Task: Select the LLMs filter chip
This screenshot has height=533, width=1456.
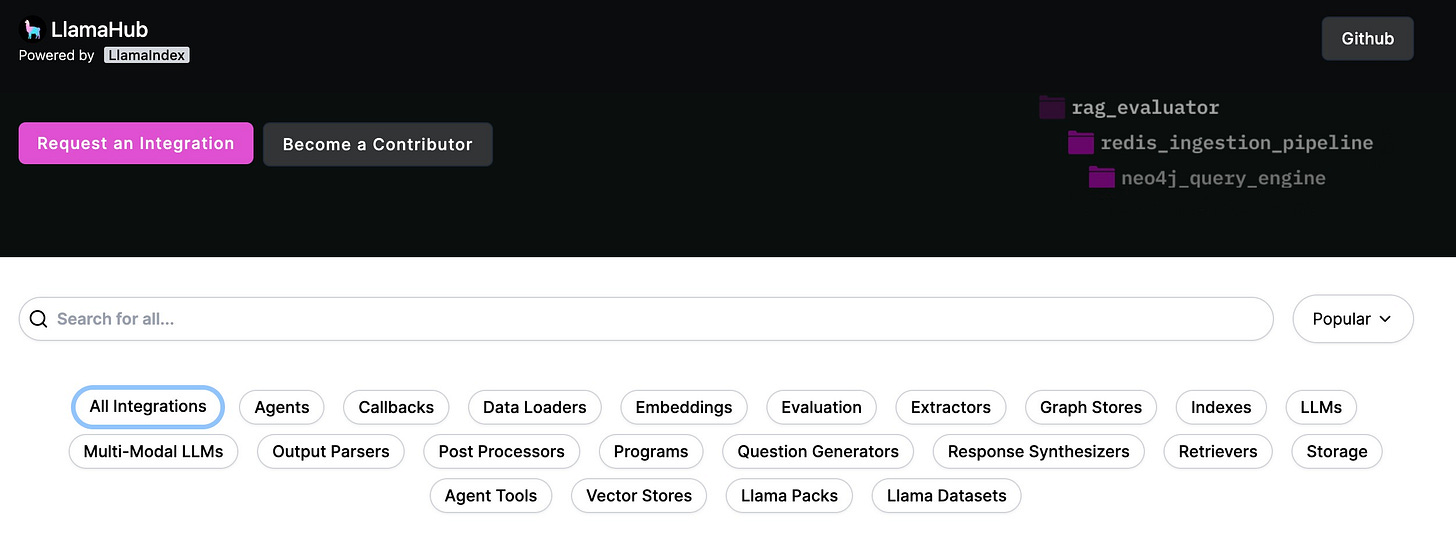Action: coord(1321,407)
